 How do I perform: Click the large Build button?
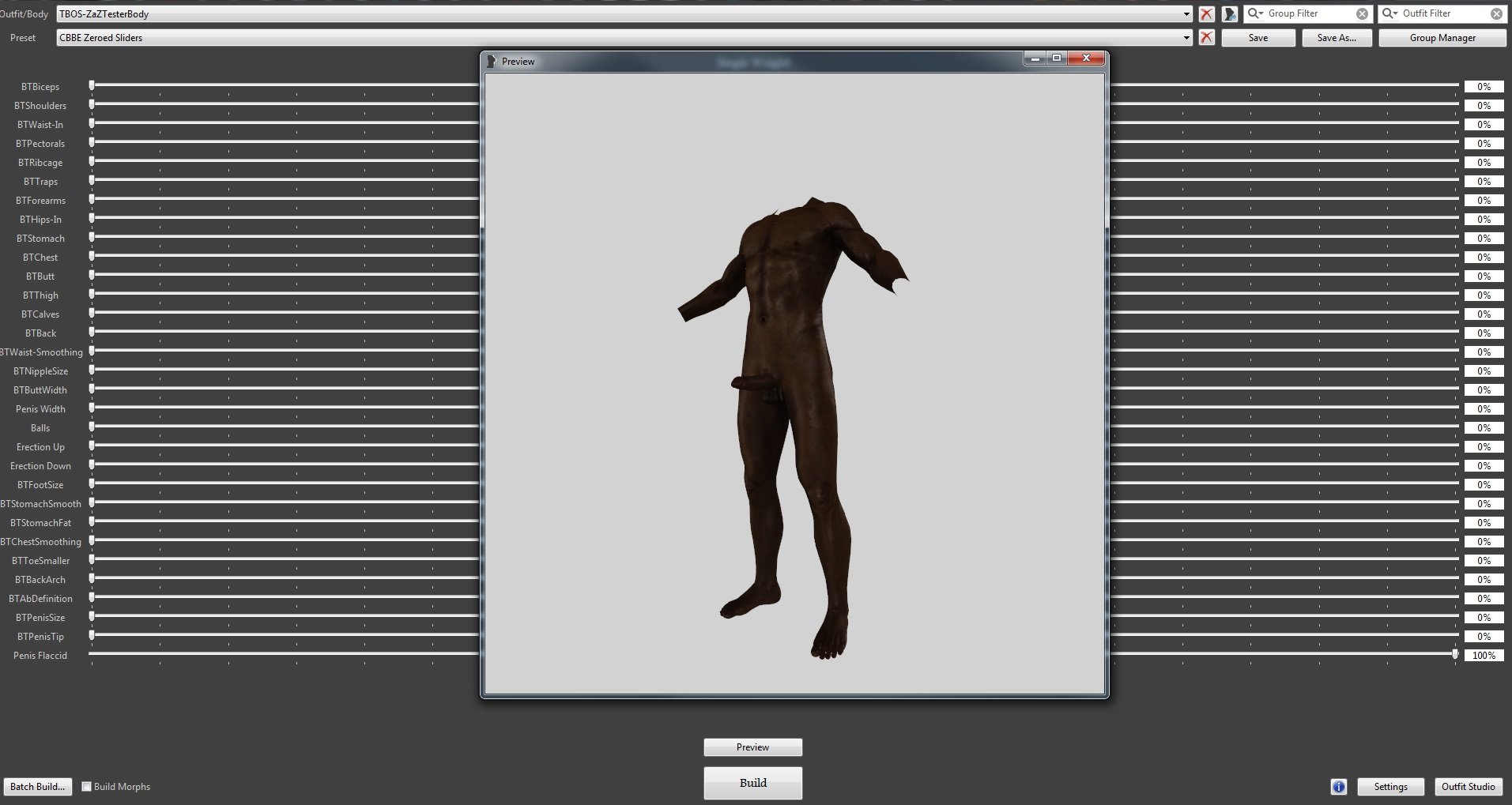click(752, 783)
